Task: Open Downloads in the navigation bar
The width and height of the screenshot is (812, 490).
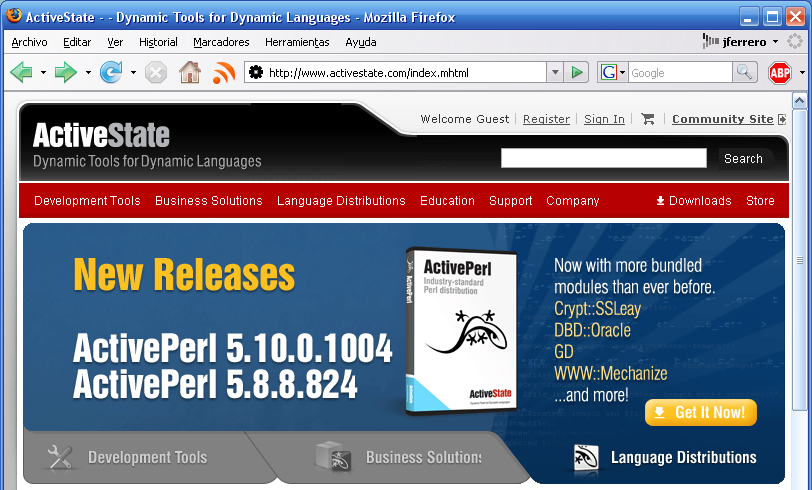Action: pos(694,200)
